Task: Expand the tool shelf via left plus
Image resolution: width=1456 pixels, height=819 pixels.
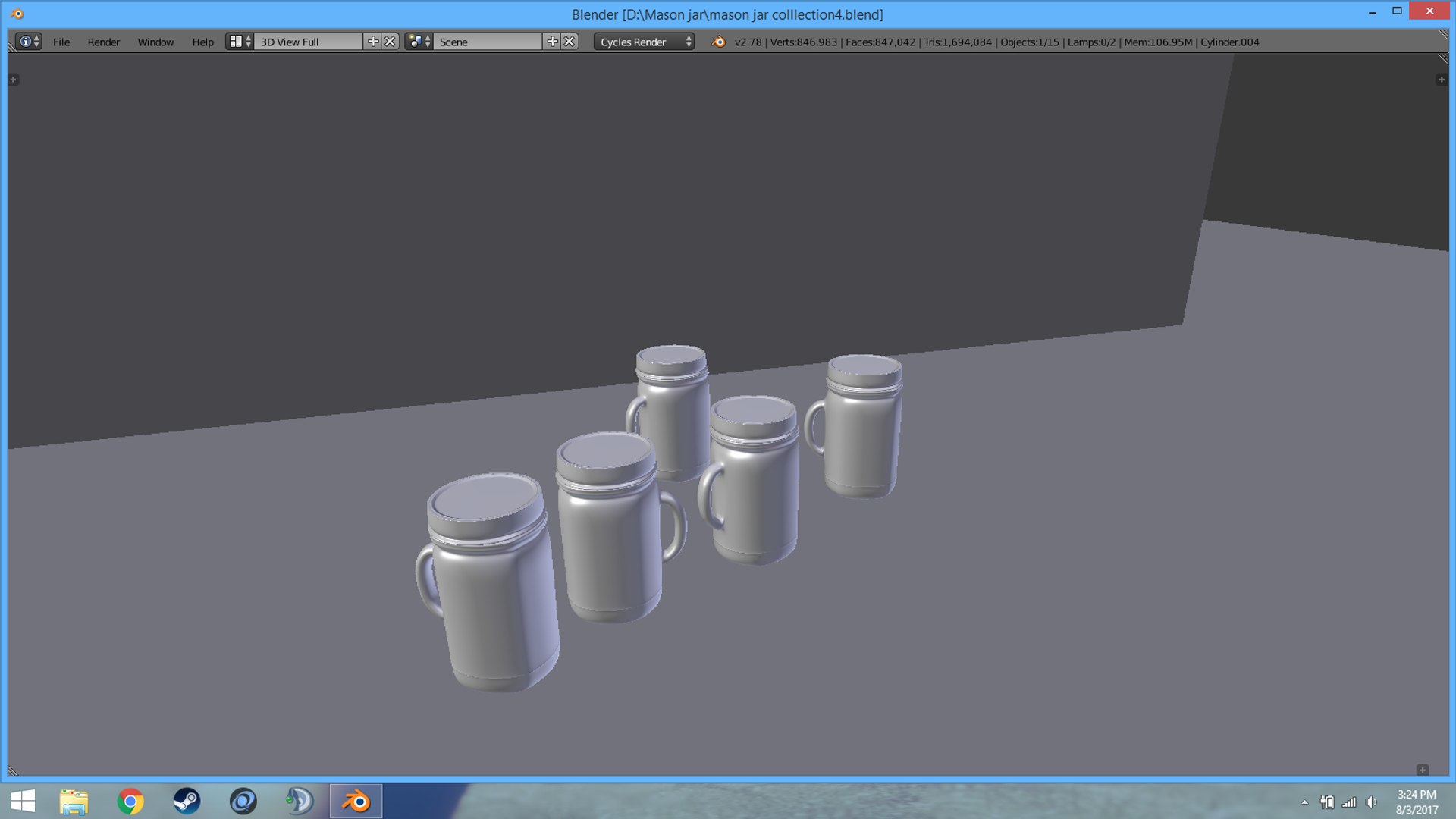Action: pos(13,80)
